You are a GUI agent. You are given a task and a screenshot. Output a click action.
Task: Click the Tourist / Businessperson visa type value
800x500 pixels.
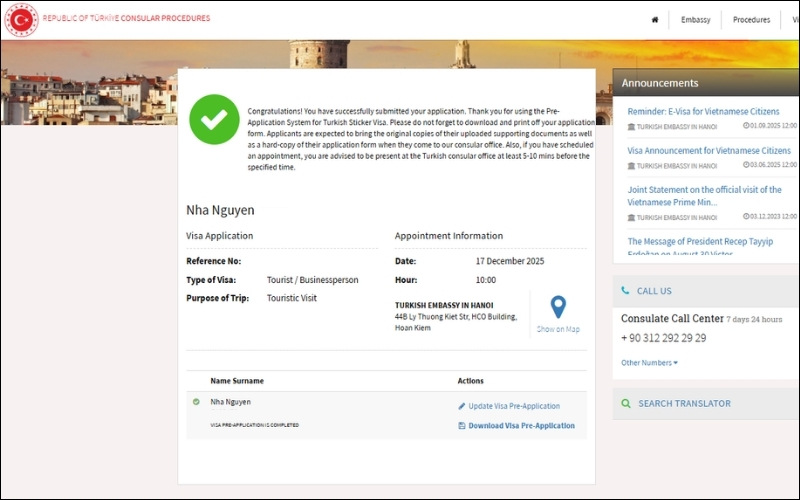click(312, 280)
